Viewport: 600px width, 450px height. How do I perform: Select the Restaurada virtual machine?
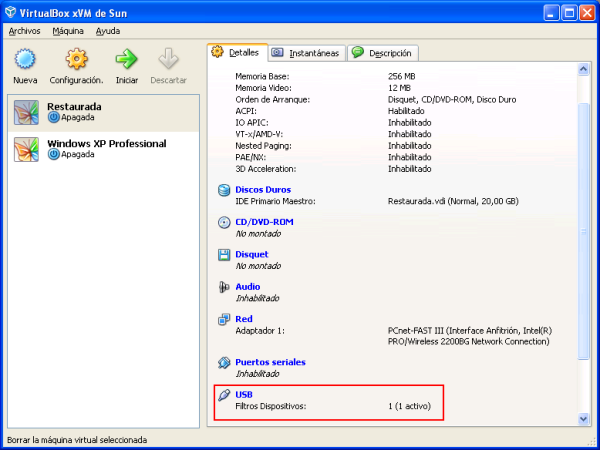(74, 107)
